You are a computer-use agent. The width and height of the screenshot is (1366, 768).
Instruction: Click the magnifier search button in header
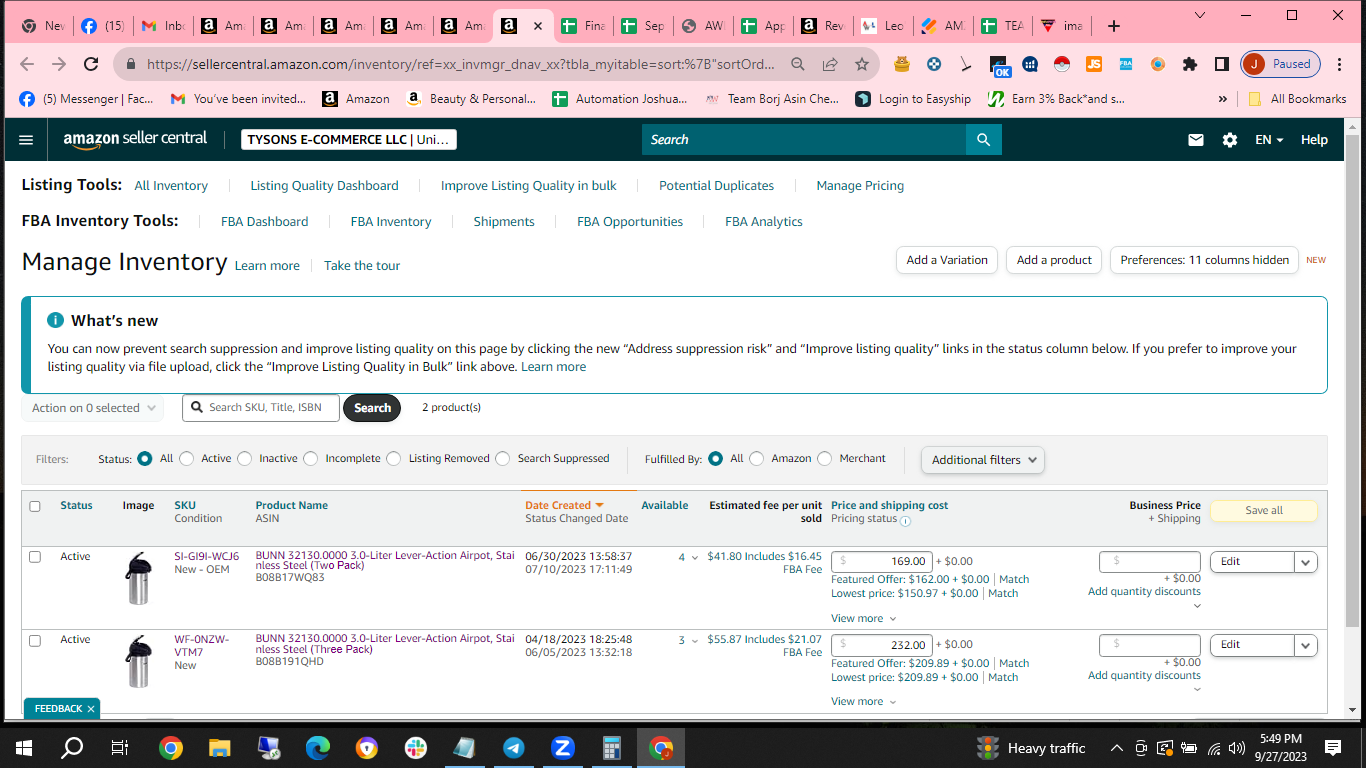(984, 140)
